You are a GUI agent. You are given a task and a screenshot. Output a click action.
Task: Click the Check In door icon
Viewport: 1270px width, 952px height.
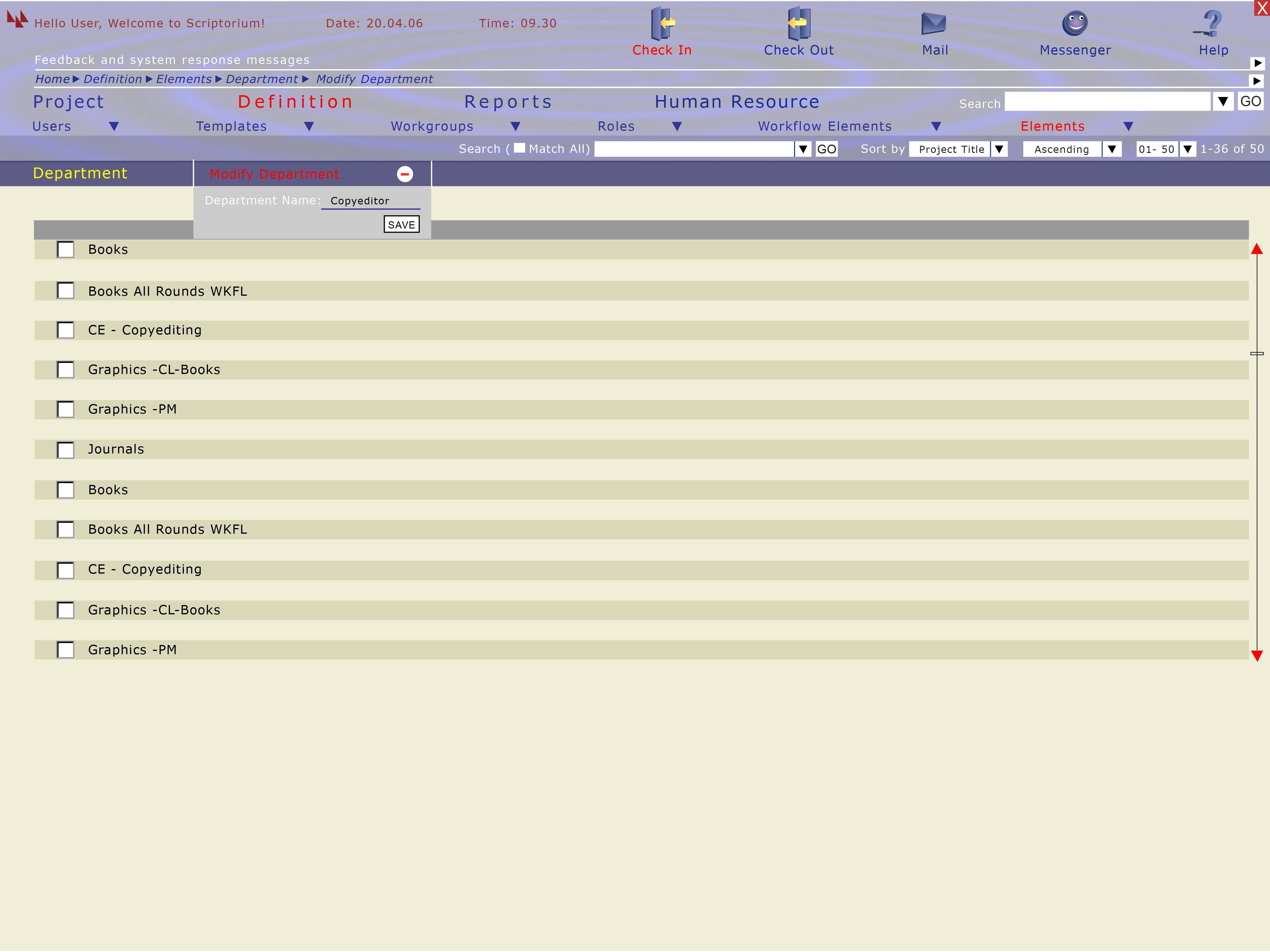(x=662, y=24)
